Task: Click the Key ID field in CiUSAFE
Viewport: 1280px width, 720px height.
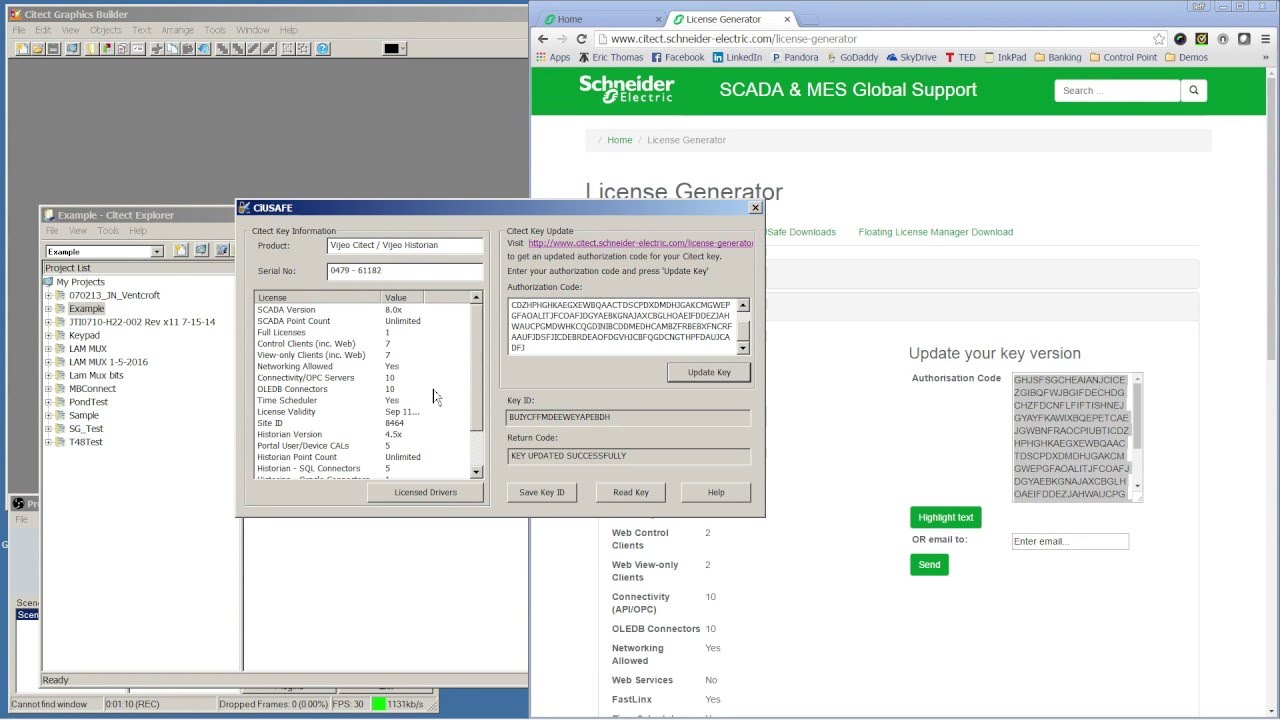Action: (x=627, y=417)
